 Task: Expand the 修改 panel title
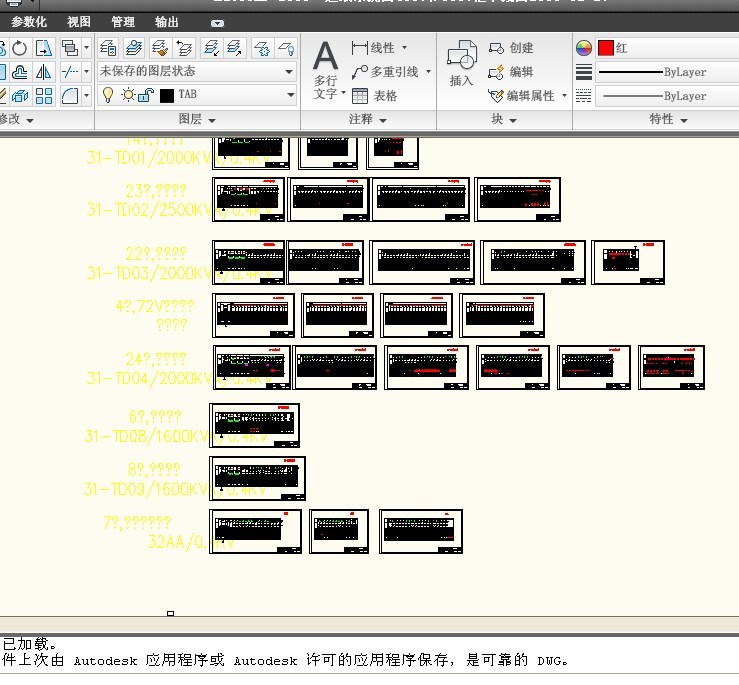pyautogui.click(x=16, y=120)
